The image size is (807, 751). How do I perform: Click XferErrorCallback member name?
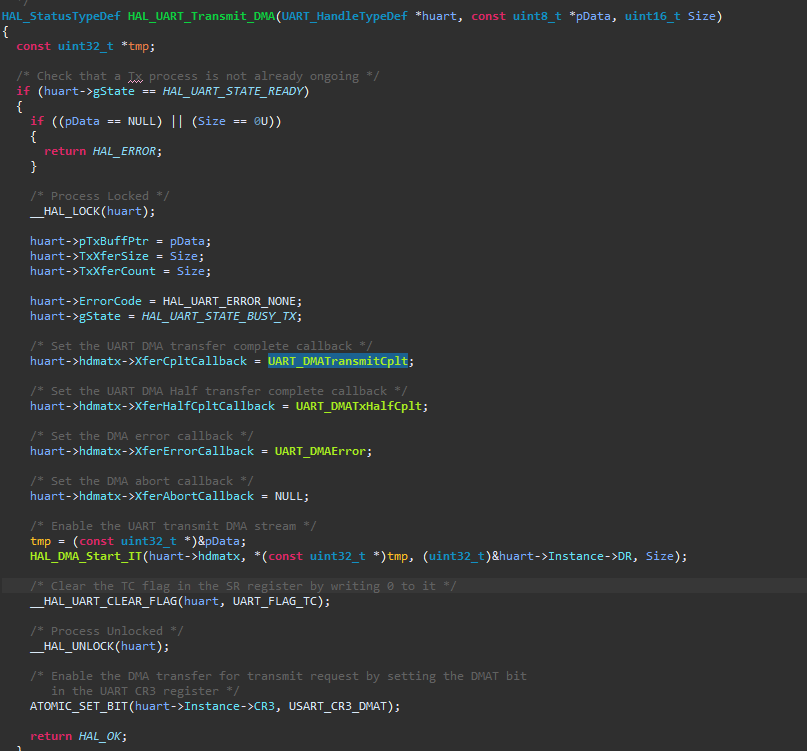[195, 451]
